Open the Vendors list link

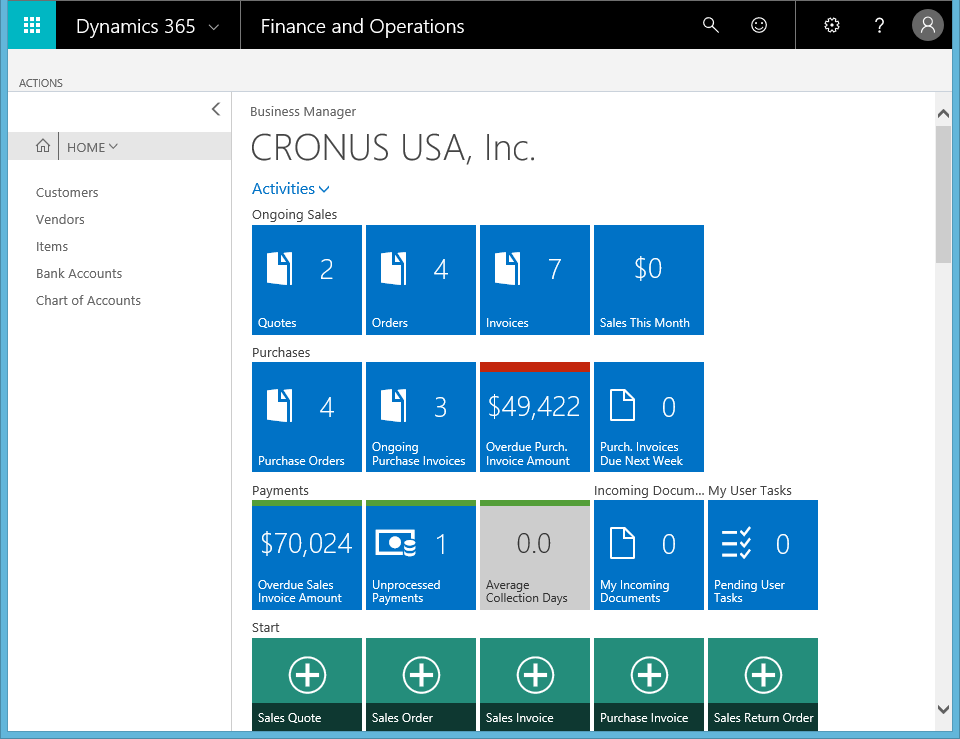click(x=60, y=219)
